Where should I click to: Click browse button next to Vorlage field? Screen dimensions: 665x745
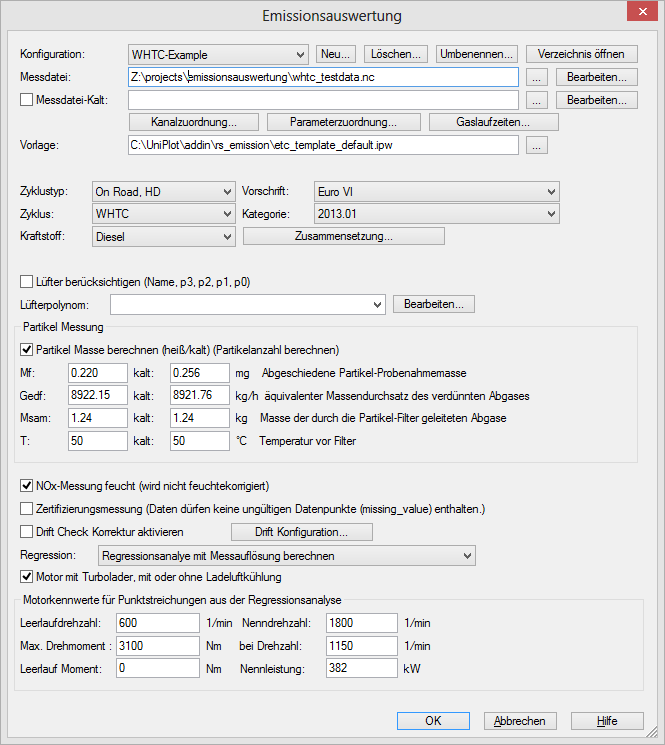pos(537,146)
